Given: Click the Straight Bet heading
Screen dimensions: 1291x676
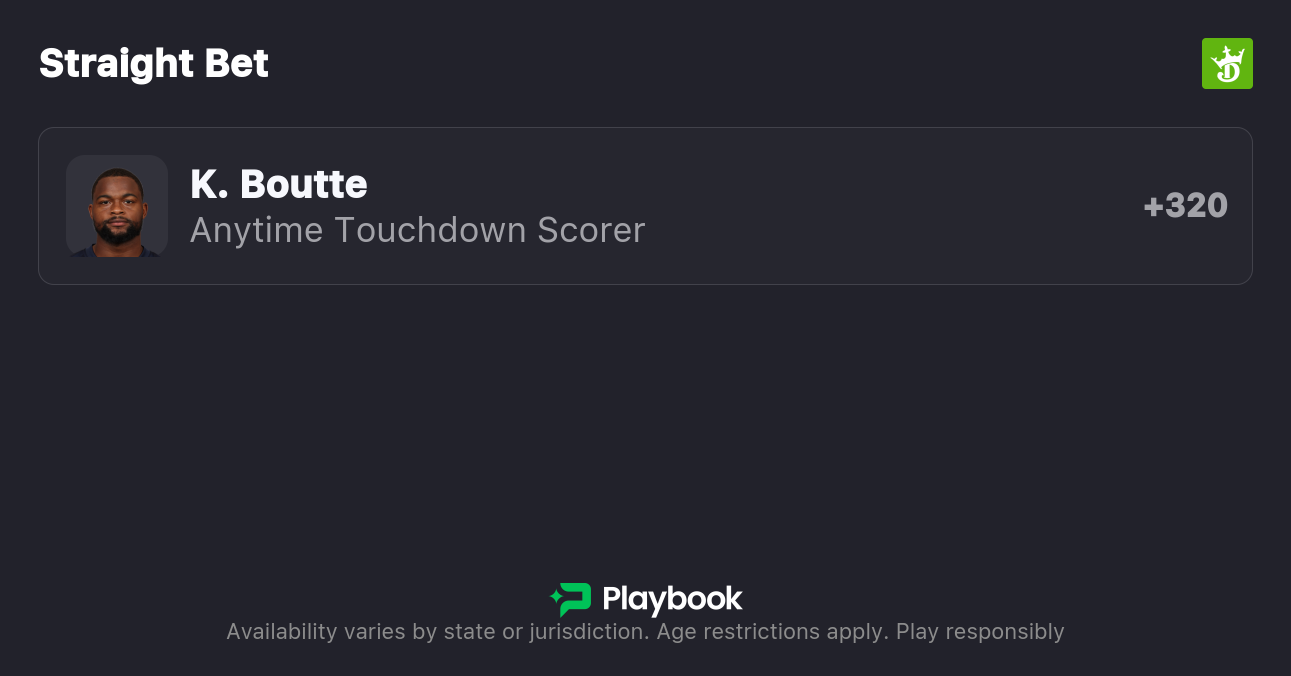Looking at the screenshot, I should [154, 64].
